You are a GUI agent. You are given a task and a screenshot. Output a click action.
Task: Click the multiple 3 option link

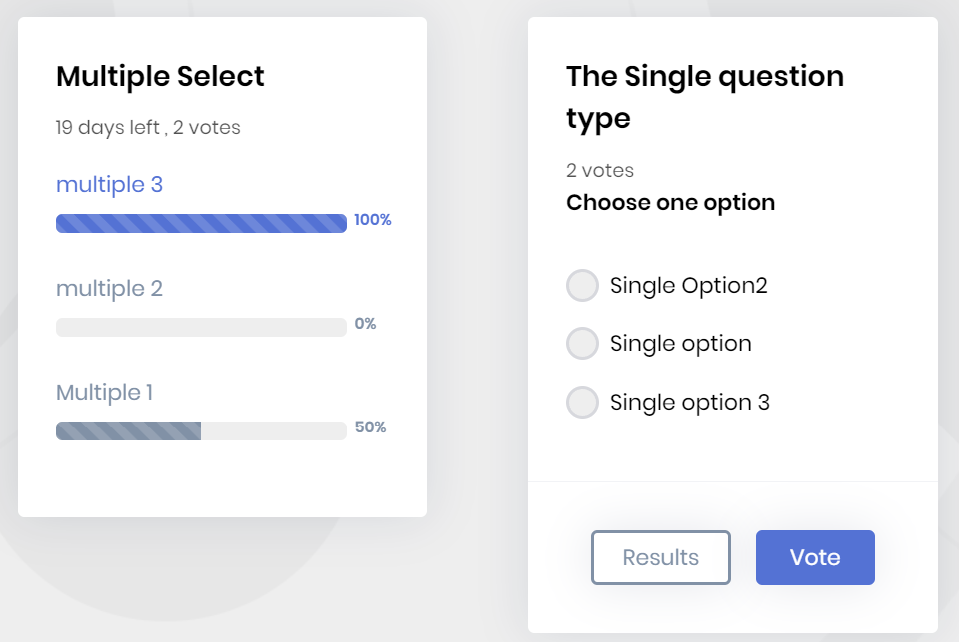click(109, 185)
